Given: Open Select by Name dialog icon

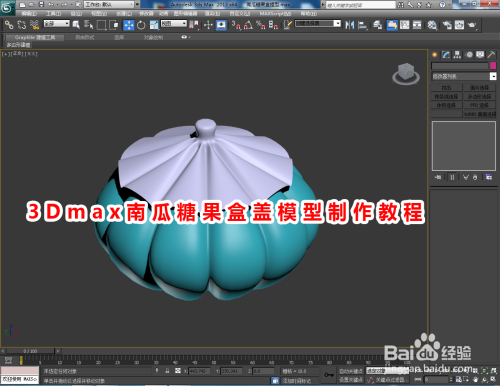Looking at the screenshot, I should (89, 25).
